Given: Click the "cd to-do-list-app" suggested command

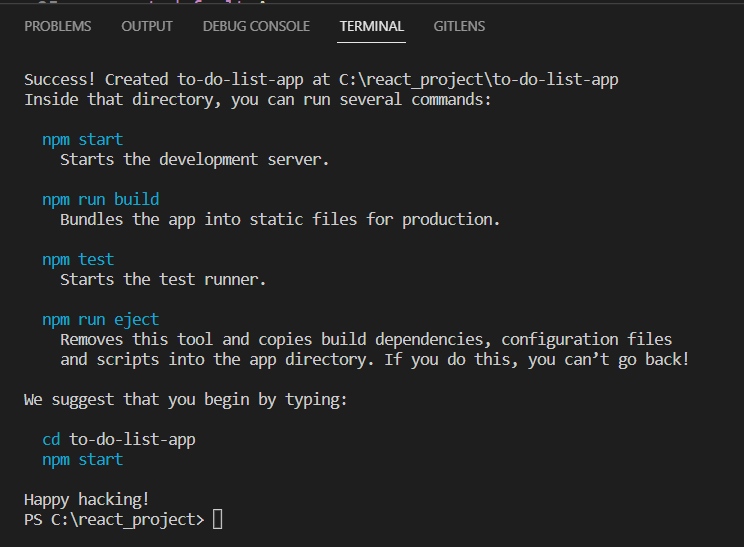Looking at the screenshot, I should point(118,440).
